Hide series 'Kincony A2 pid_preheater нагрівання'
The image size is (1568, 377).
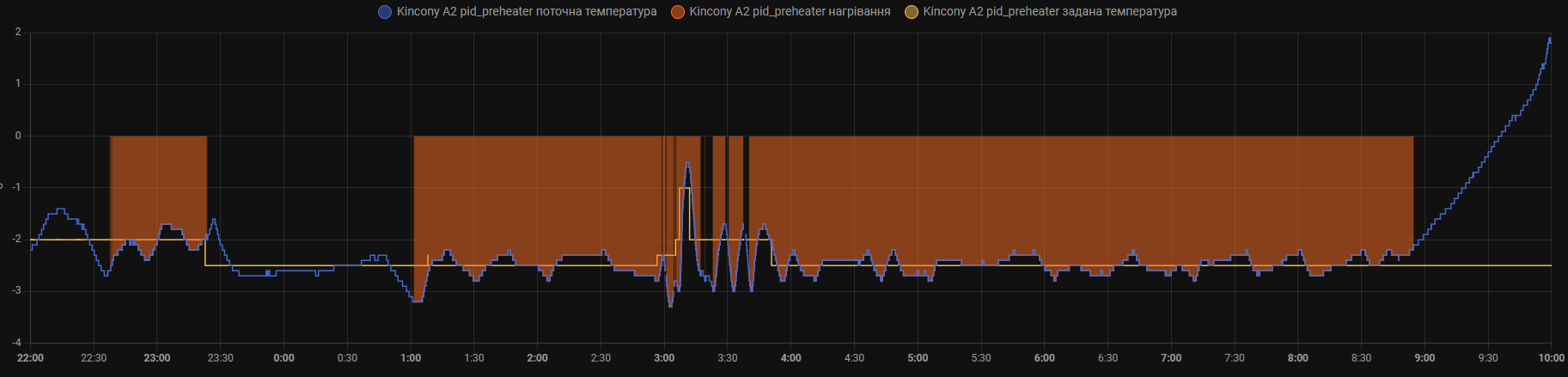point(790,12)
